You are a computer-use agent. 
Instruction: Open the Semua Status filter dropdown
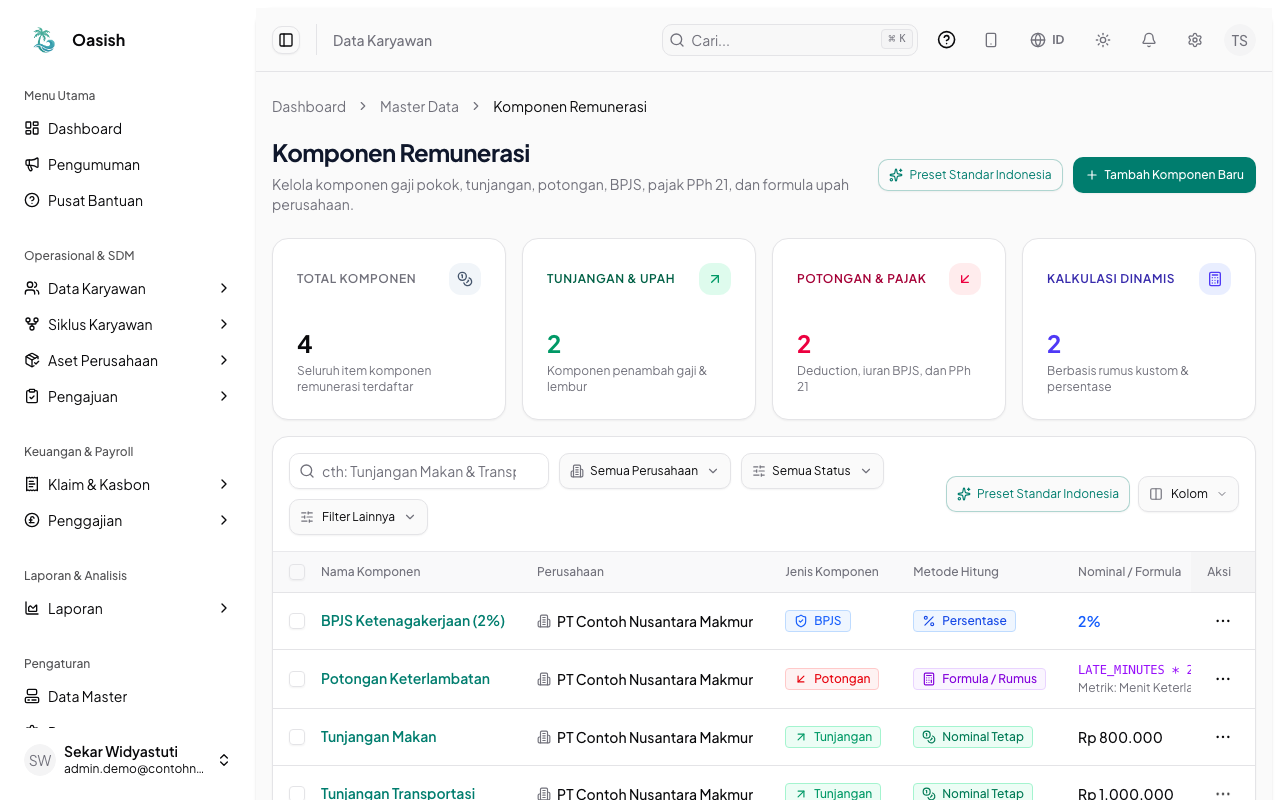[x=812, y=471]
